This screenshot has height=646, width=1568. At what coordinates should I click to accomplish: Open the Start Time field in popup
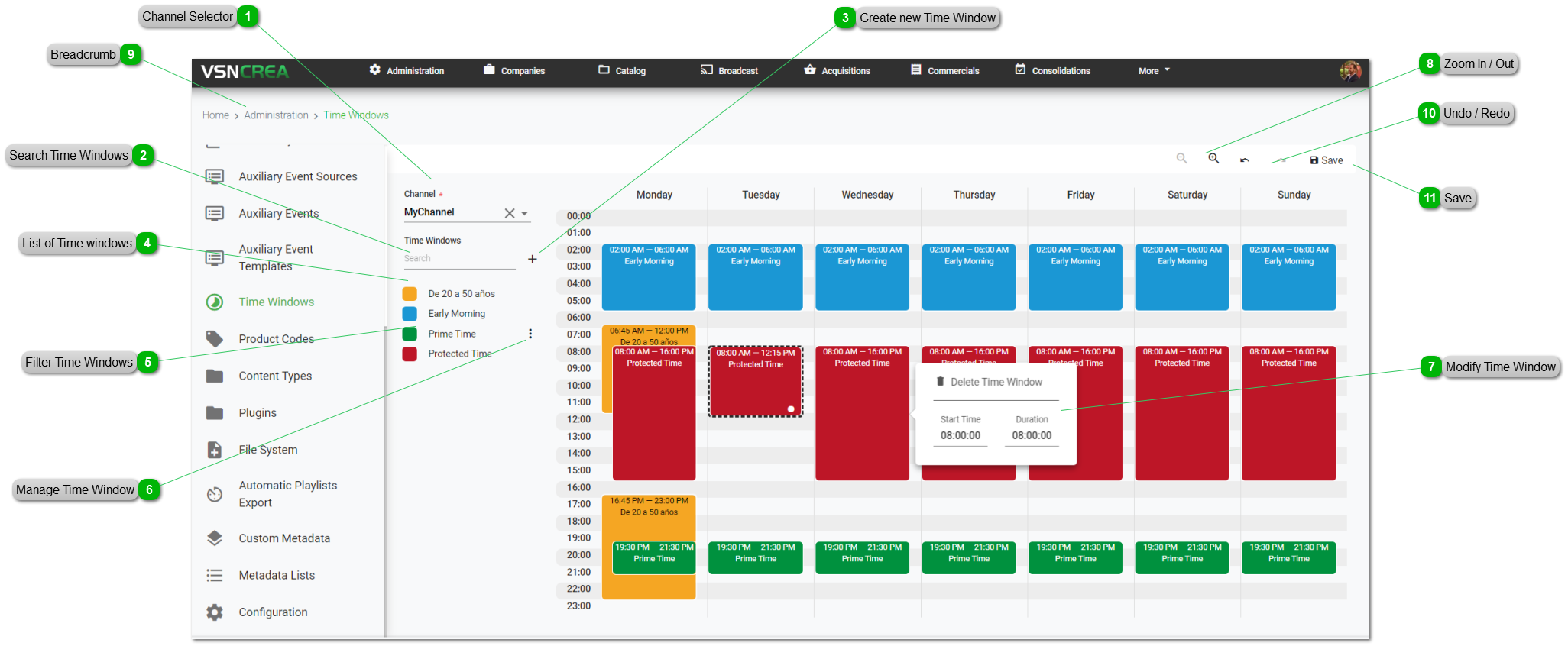tap(961, 435)
